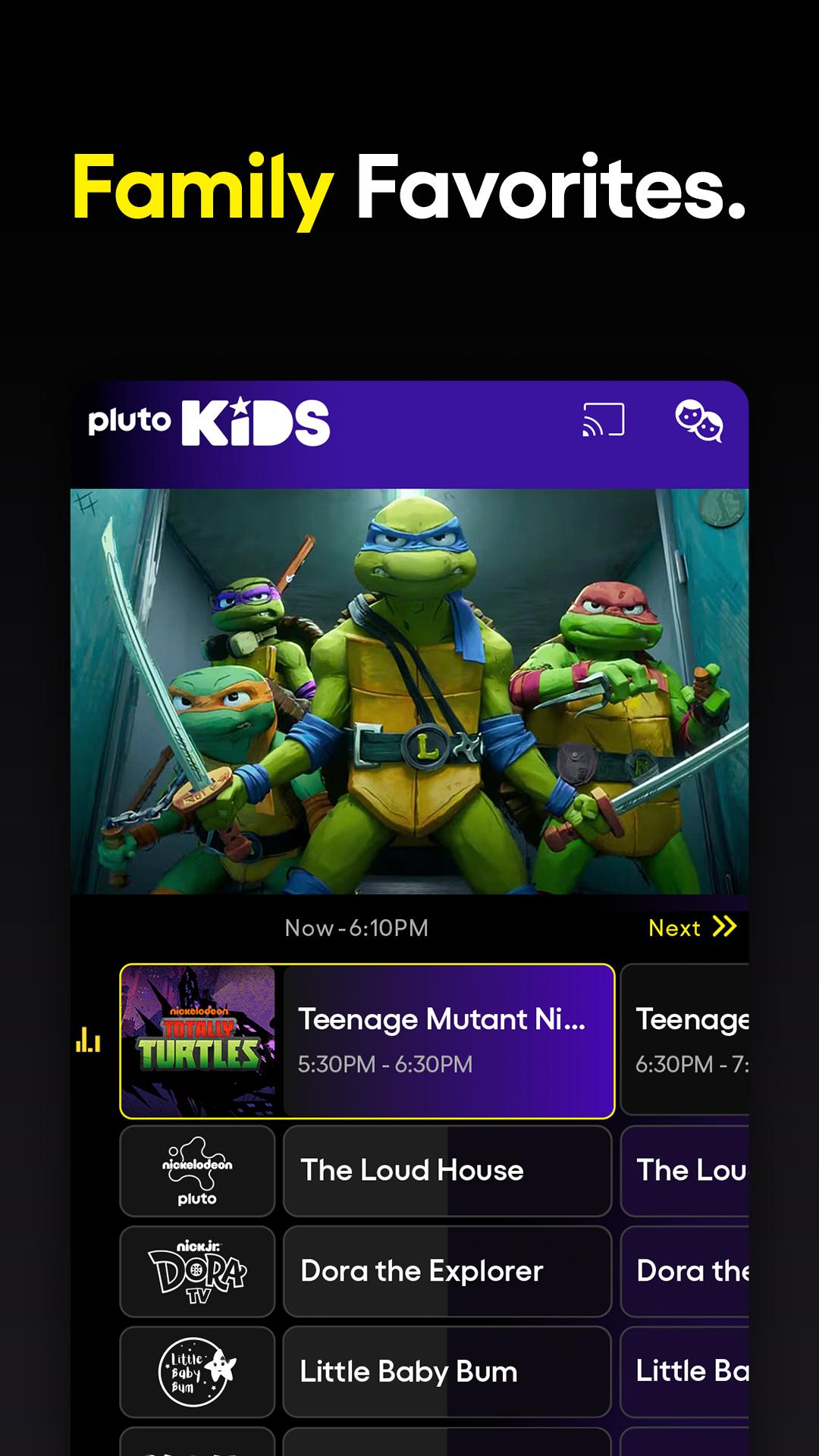Open the upcoming The Loud House slot

(x=685, y=1171)
